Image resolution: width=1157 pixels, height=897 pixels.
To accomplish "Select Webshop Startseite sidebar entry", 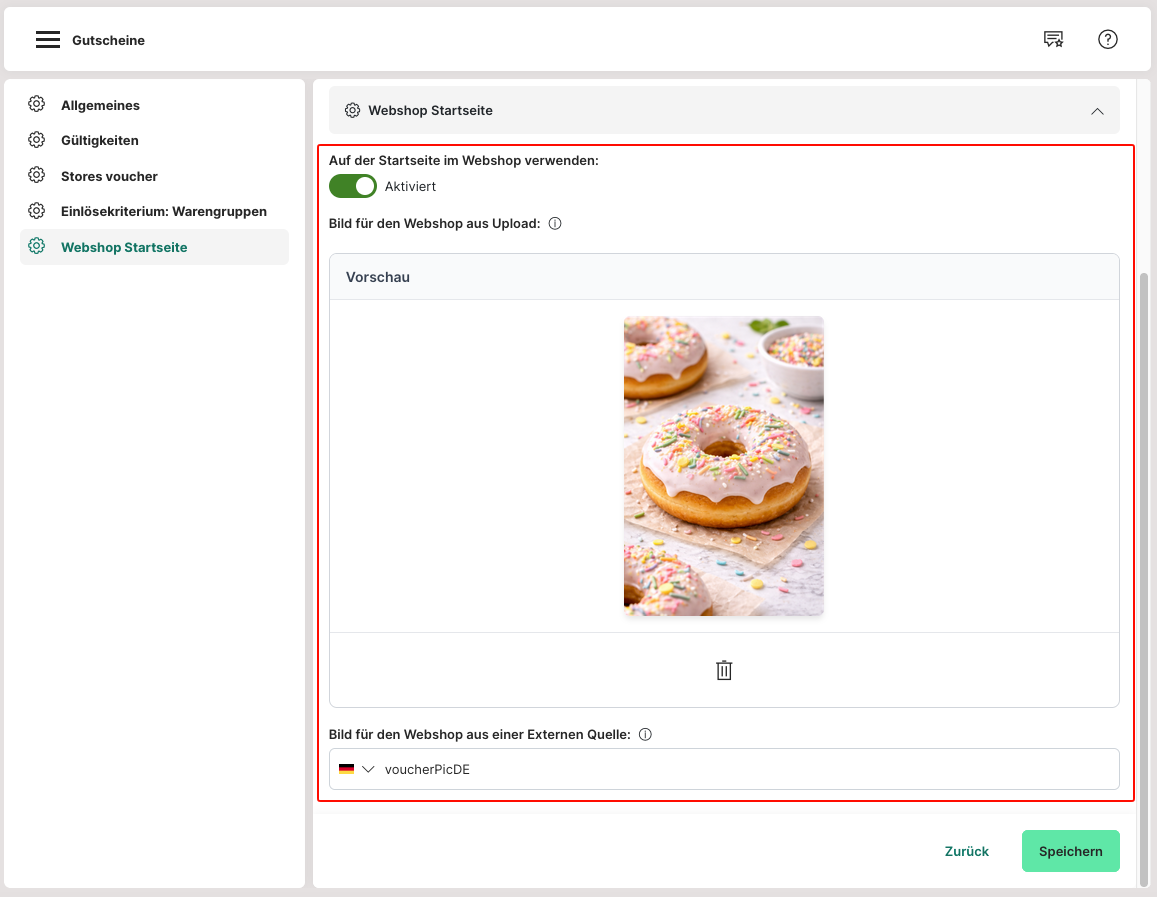I will 123,247.
